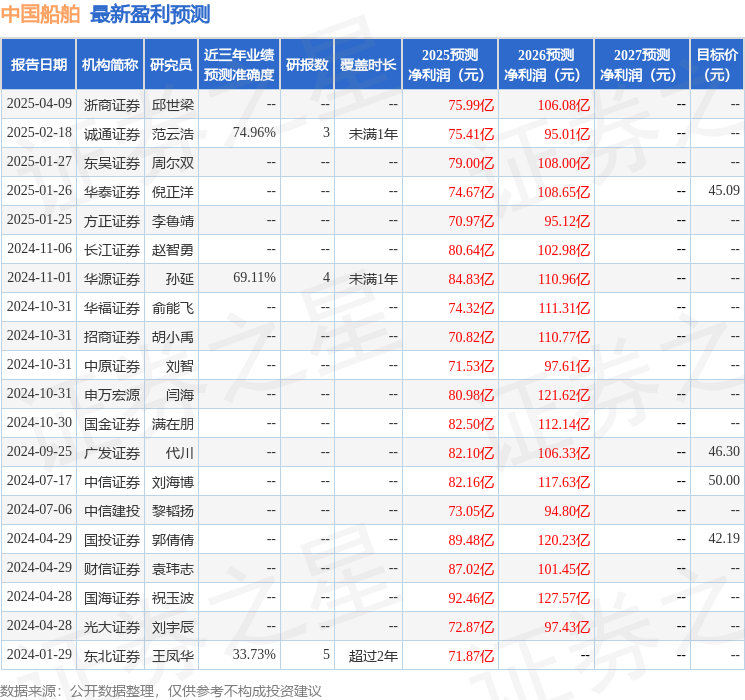The width and height of the screenshot is (745, 700).
Task: Click the 80.64亿 profit value
Action: 471,250
